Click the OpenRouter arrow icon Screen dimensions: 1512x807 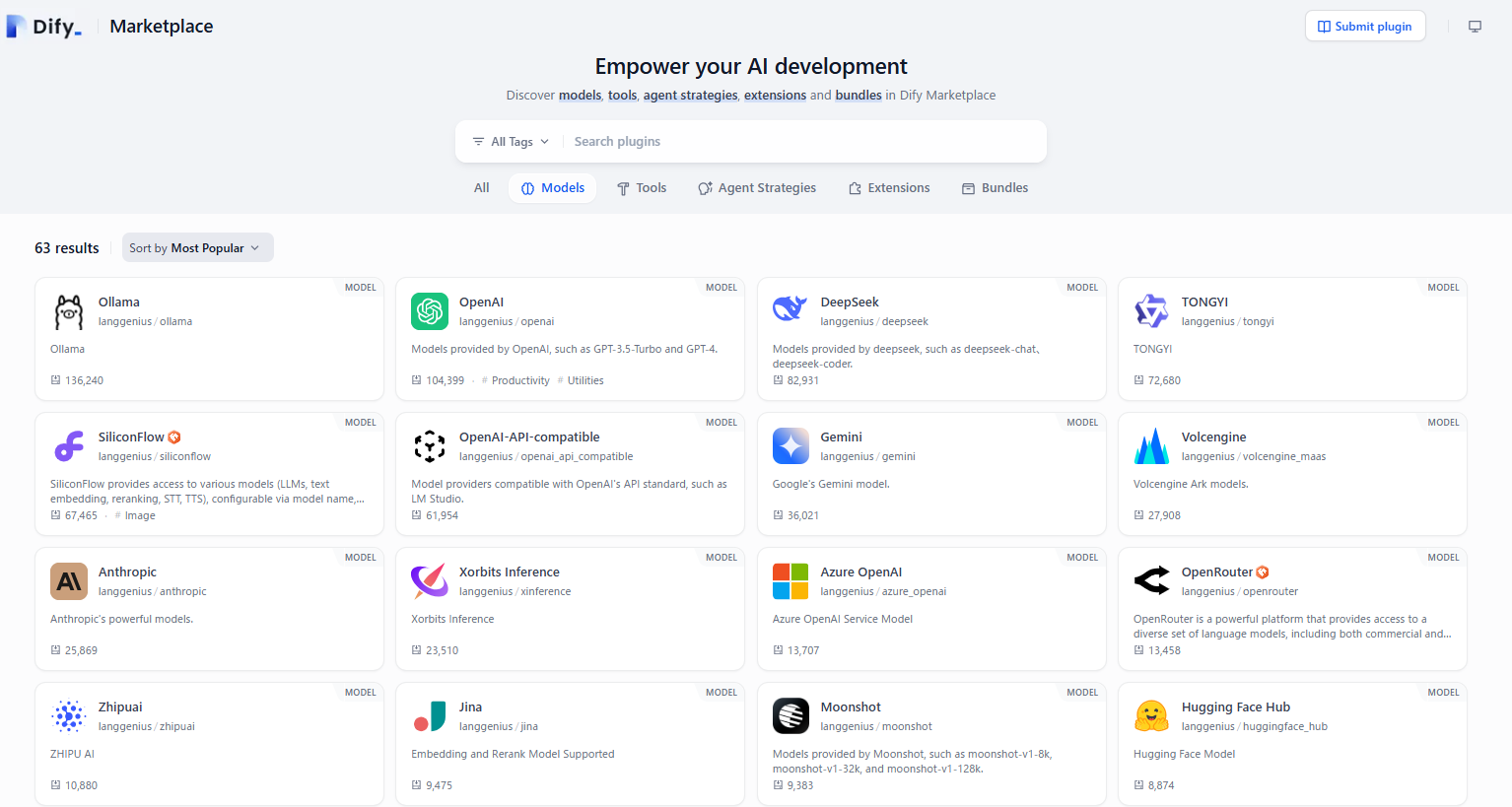point(1151,581)
